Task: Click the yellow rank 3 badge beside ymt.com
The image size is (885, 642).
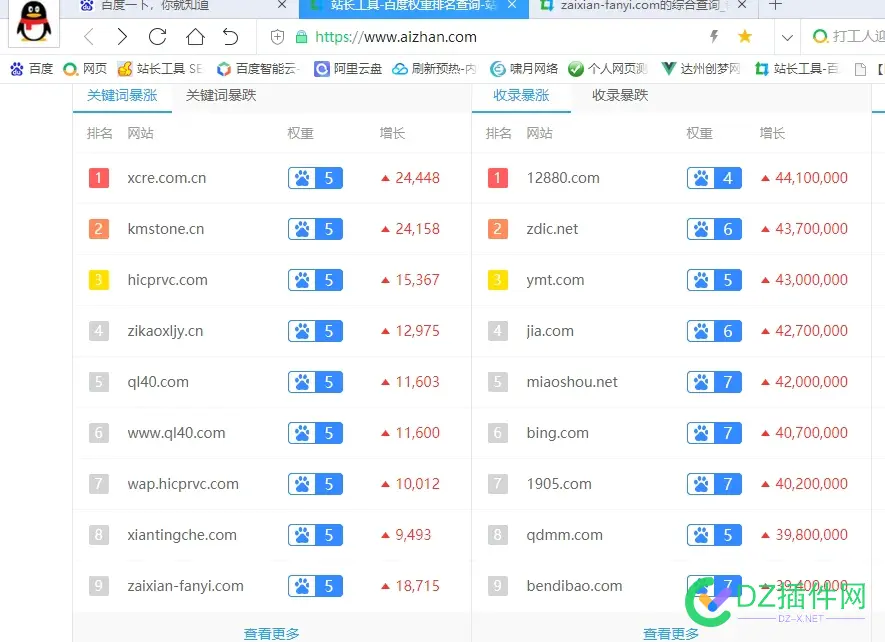Action: click(x=497, y=280)
